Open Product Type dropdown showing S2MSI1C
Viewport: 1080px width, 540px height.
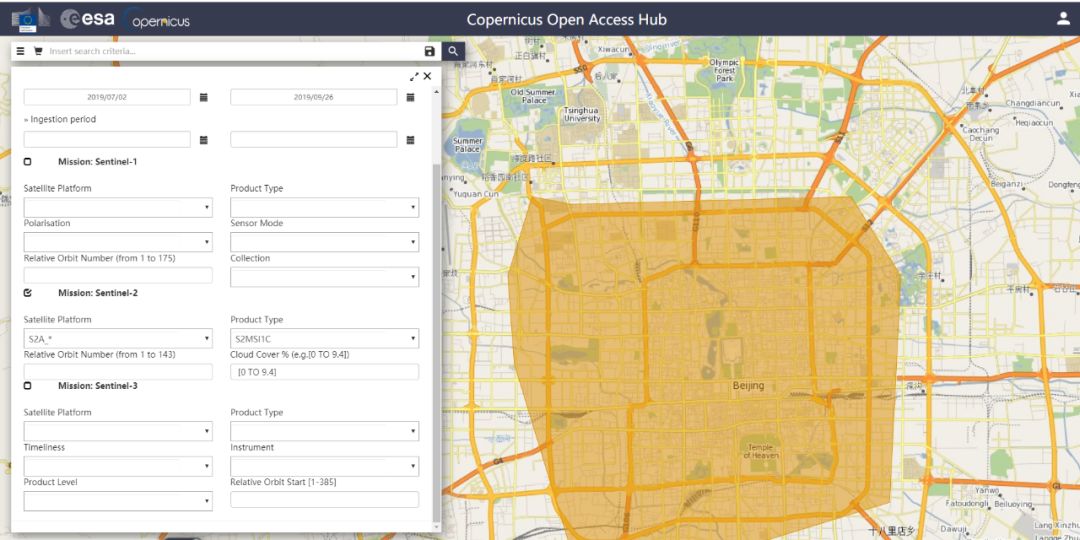point(324,338)
